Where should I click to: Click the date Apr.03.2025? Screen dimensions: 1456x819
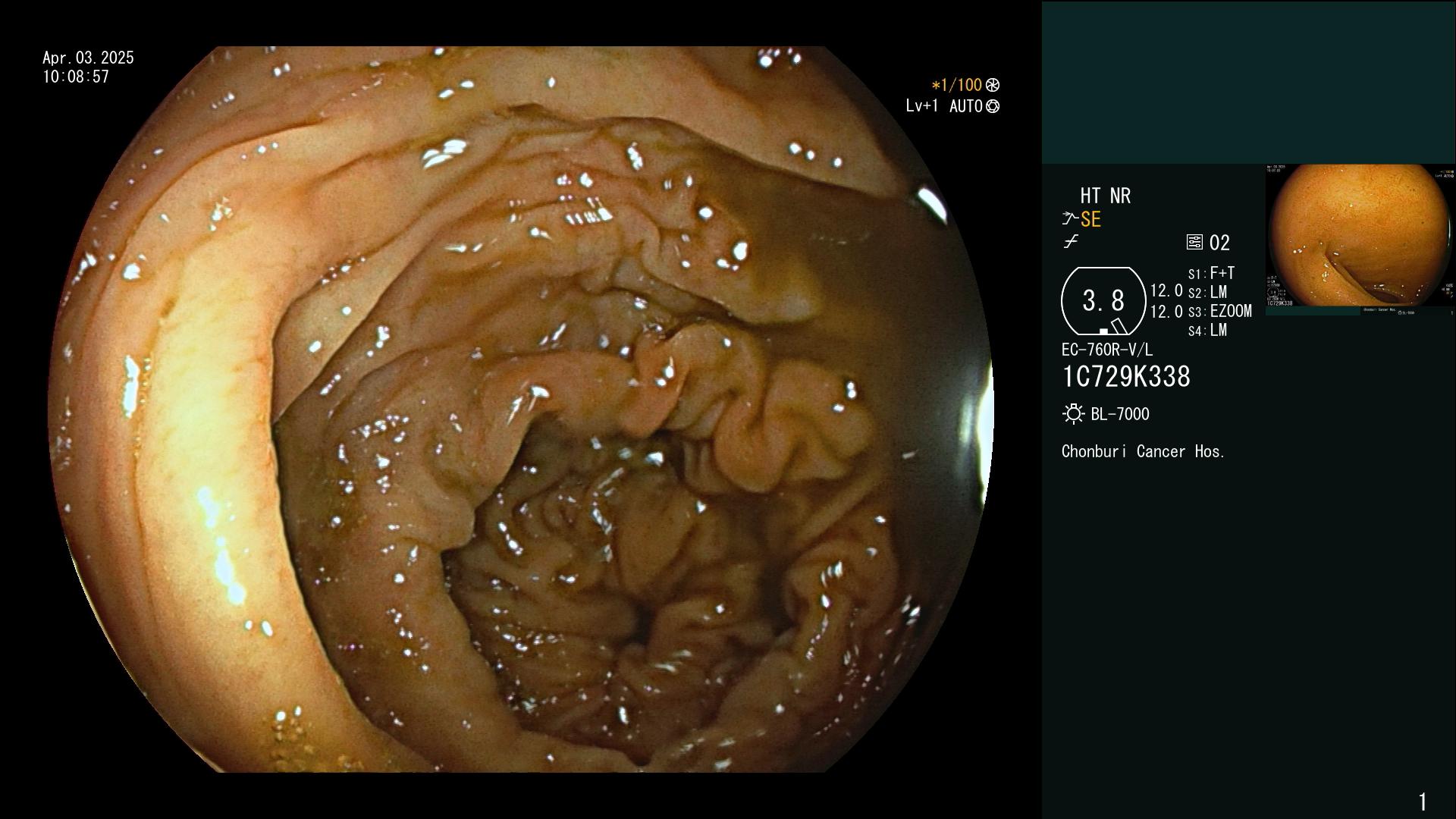[x=88, y=58]
